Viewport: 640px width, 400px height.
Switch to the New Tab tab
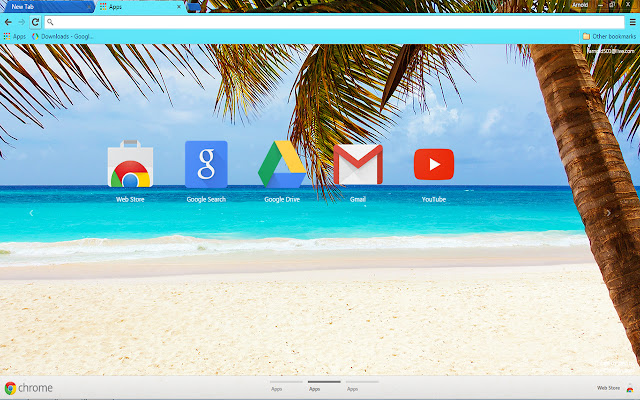tap(47, 7)
